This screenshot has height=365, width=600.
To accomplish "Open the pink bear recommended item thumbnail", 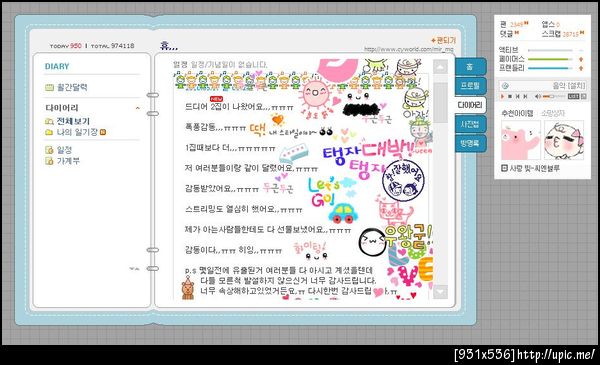I will [520, 140].
